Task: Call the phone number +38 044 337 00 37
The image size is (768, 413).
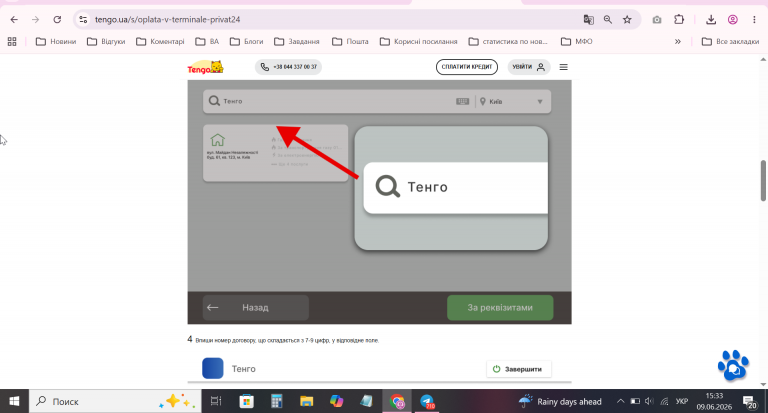Action: (288, 67)
